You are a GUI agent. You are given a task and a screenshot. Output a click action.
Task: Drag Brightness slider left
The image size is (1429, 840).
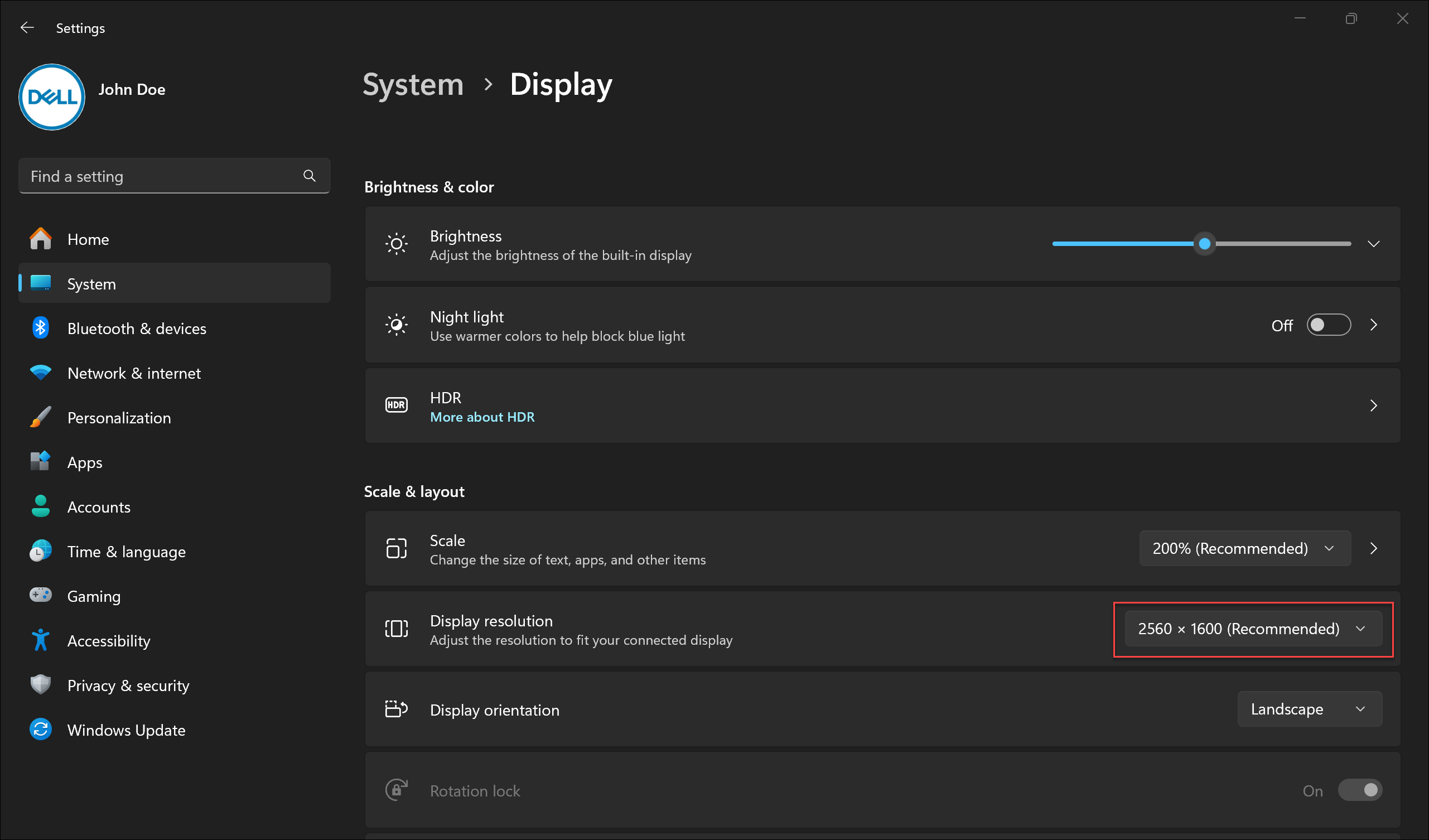[1204, 244]
